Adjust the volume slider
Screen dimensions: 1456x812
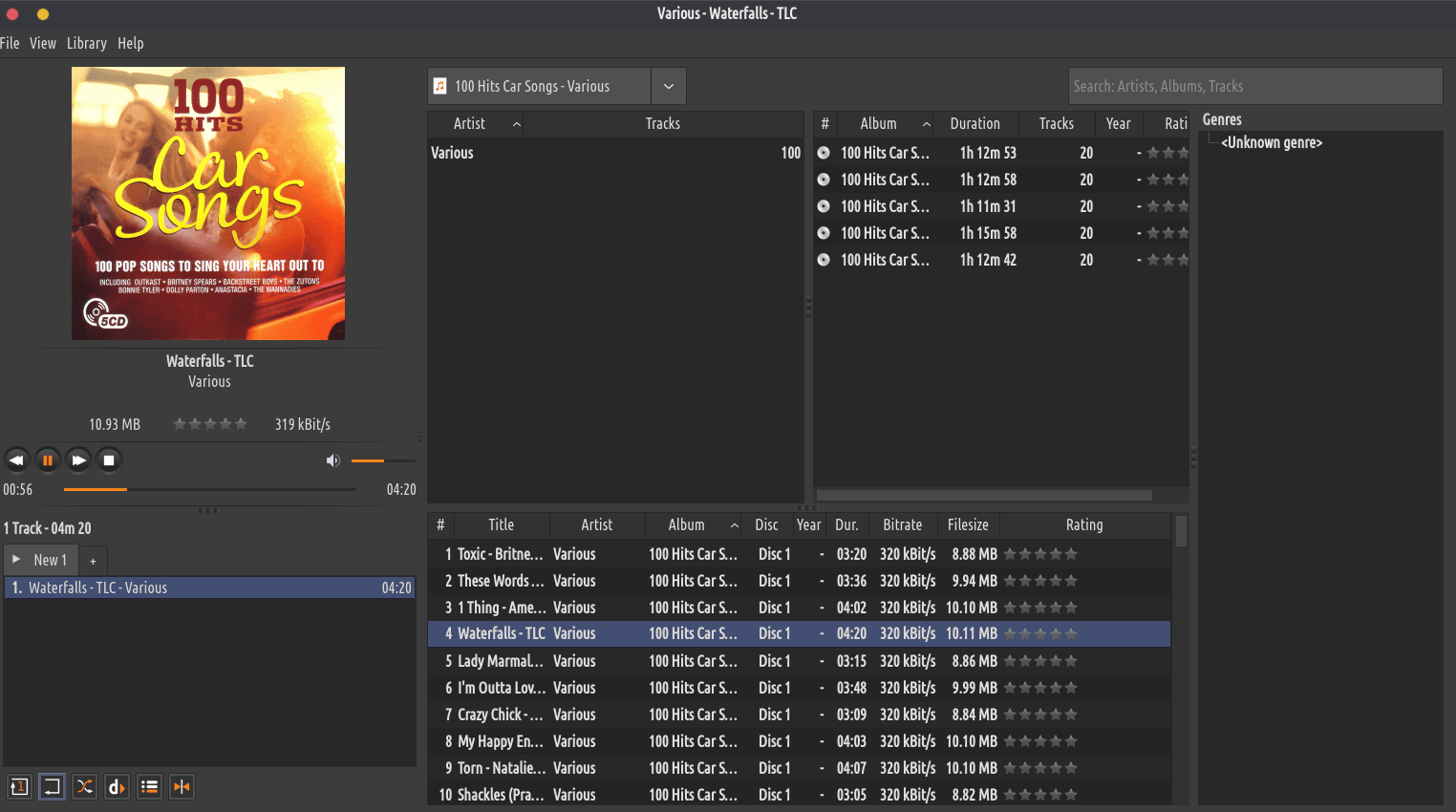coord(383,460)
